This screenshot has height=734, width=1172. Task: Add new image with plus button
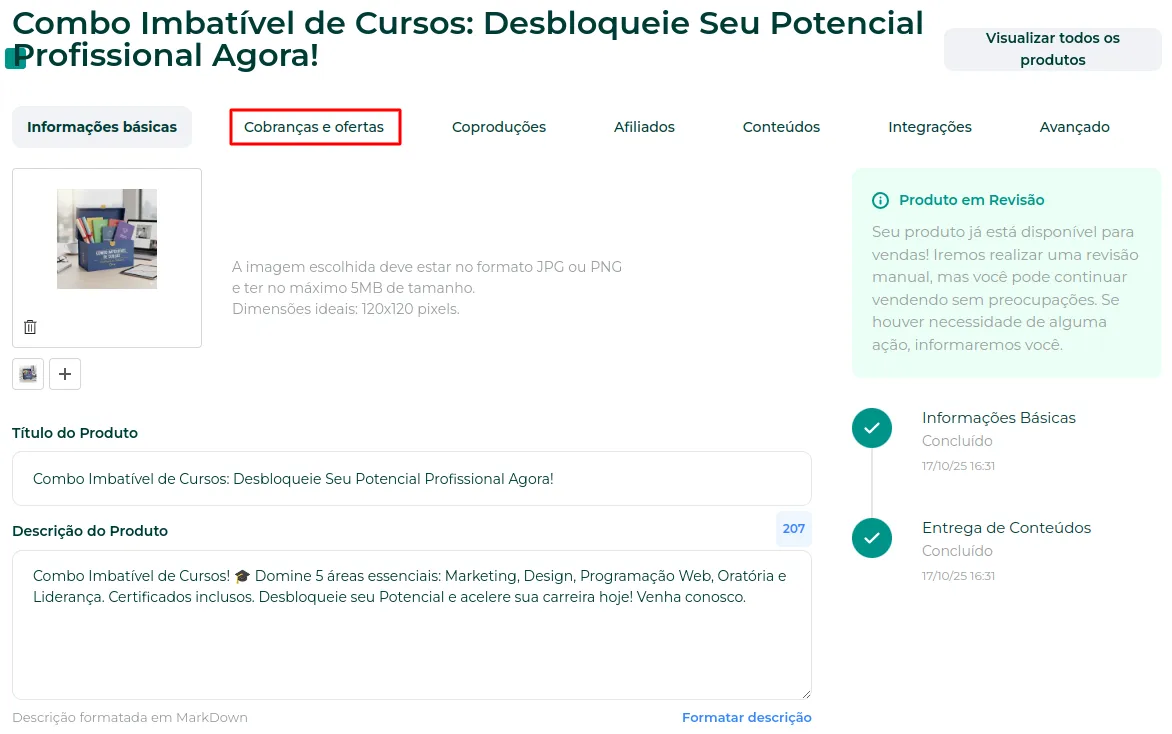[x=65, y=374]
